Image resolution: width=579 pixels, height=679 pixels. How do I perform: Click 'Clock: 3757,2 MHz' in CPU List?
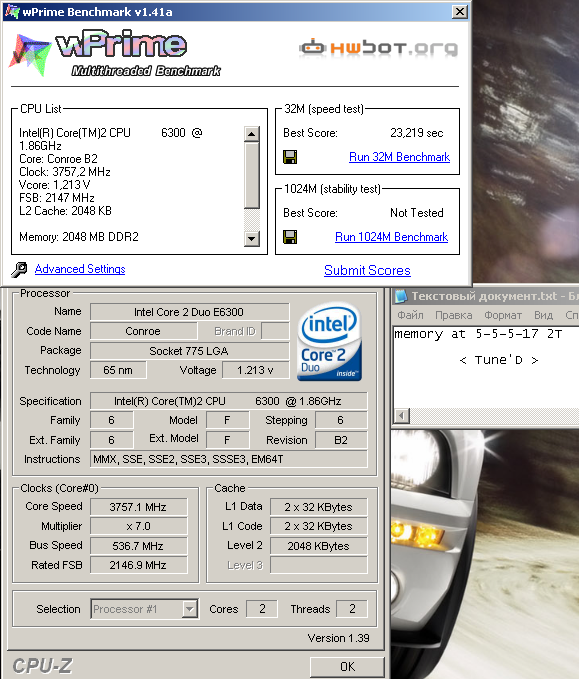tap(65, 172)
